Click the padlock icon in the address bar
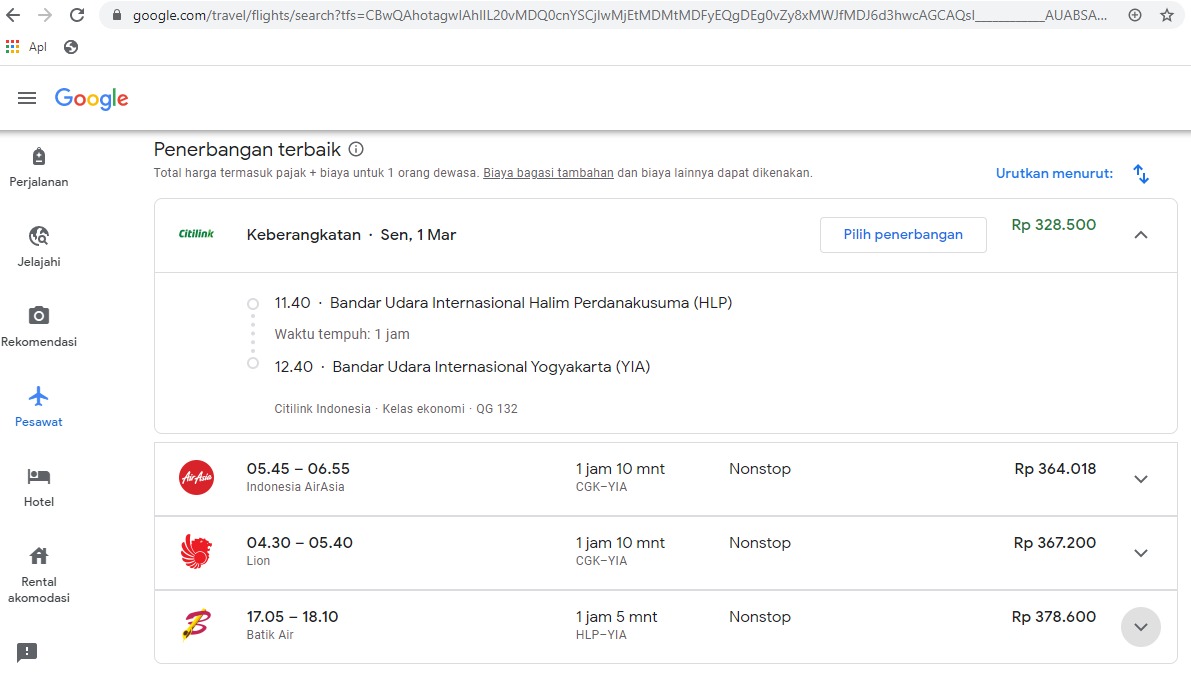This screenshot has width=1191, height=673. [116, 15]
